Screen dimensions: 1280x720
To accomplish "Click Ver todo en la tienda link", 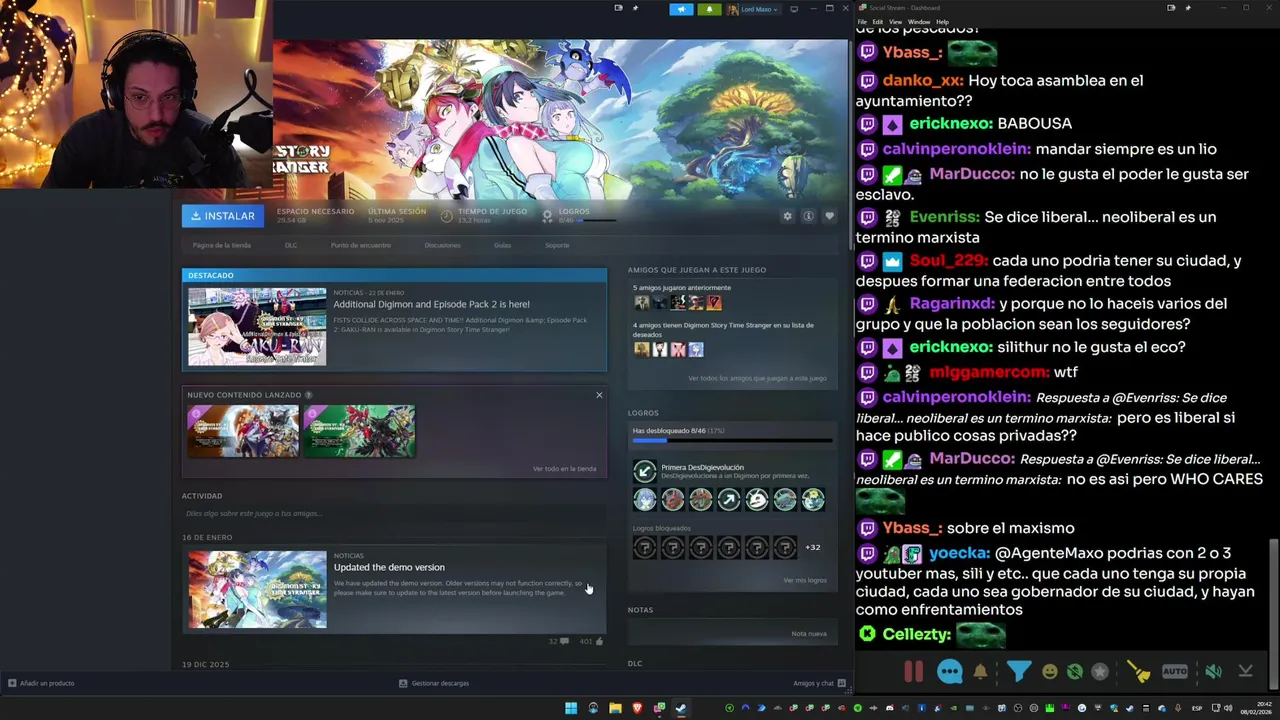I will 564,468.
